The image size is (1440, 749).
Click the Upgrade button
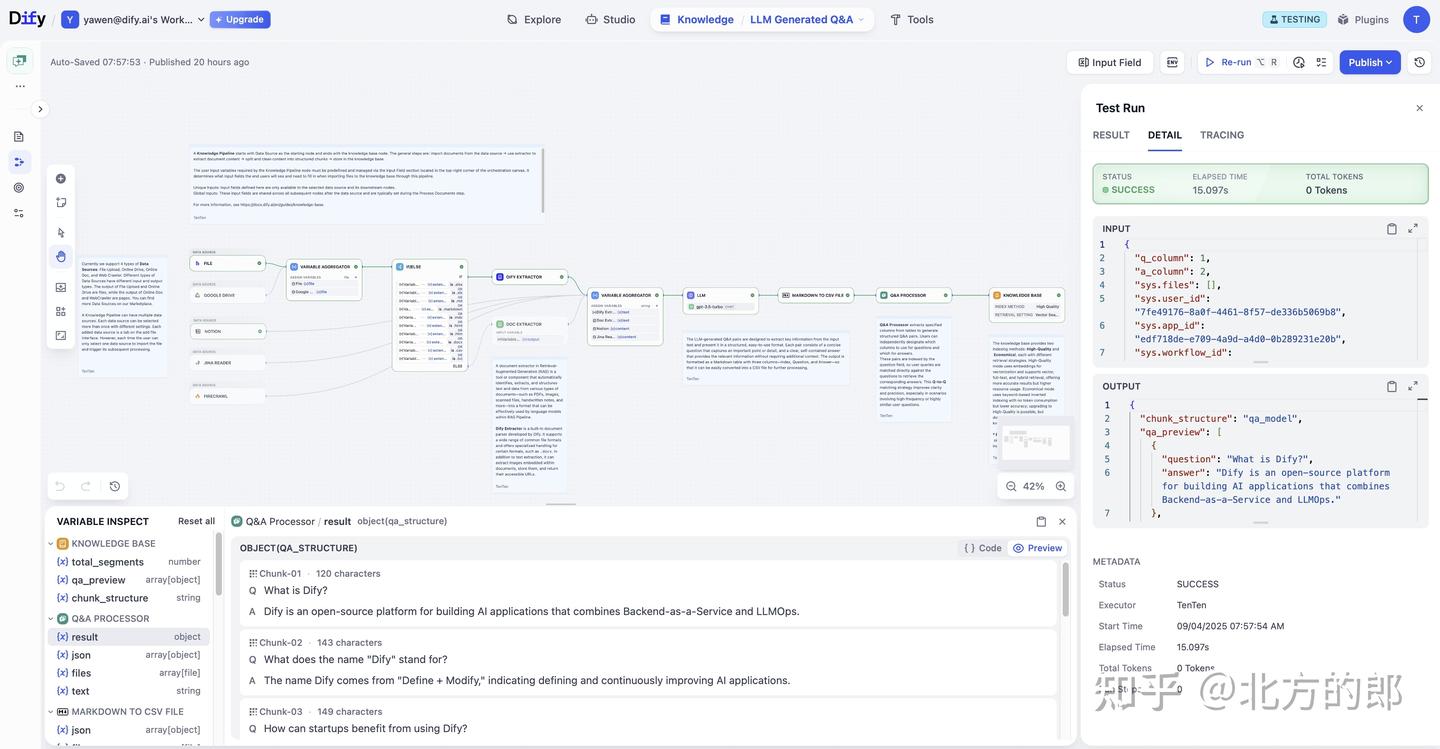pos(240,19)
